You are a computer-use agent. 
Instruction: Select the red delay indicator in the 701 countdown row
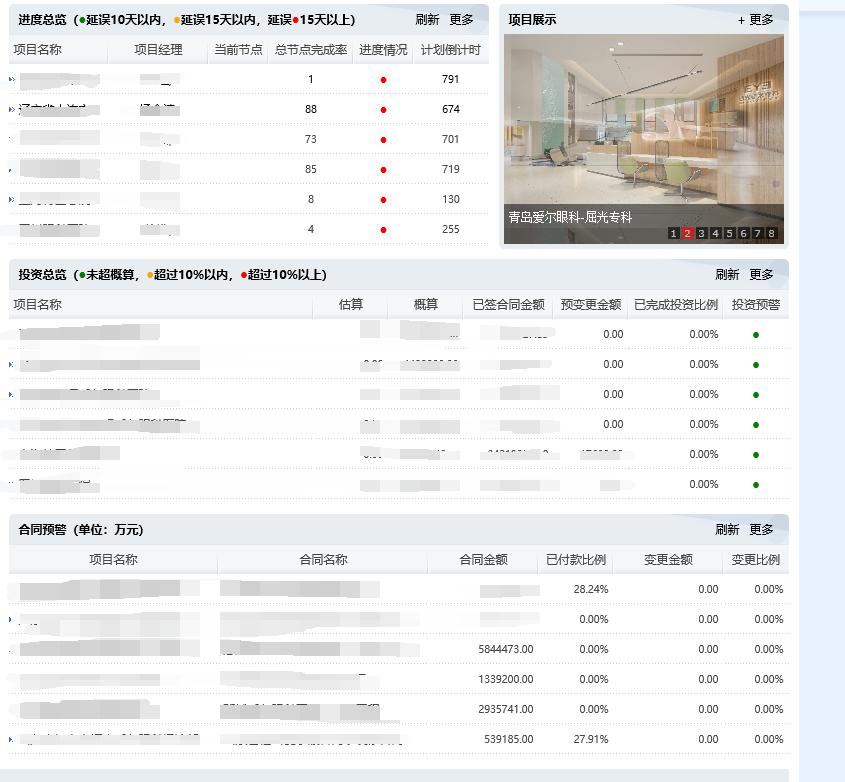(383, 140)
